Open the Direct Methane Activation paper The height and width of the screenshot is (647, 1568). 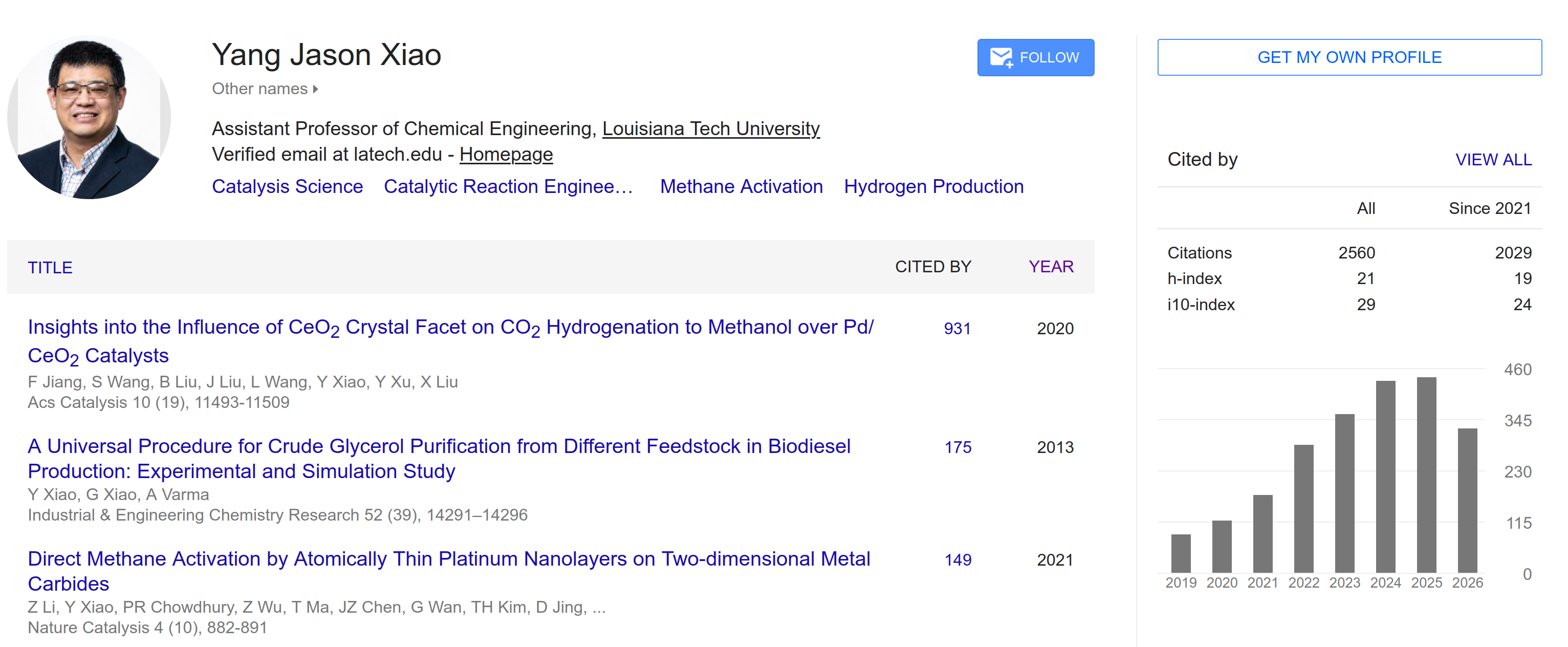point(449,571)
